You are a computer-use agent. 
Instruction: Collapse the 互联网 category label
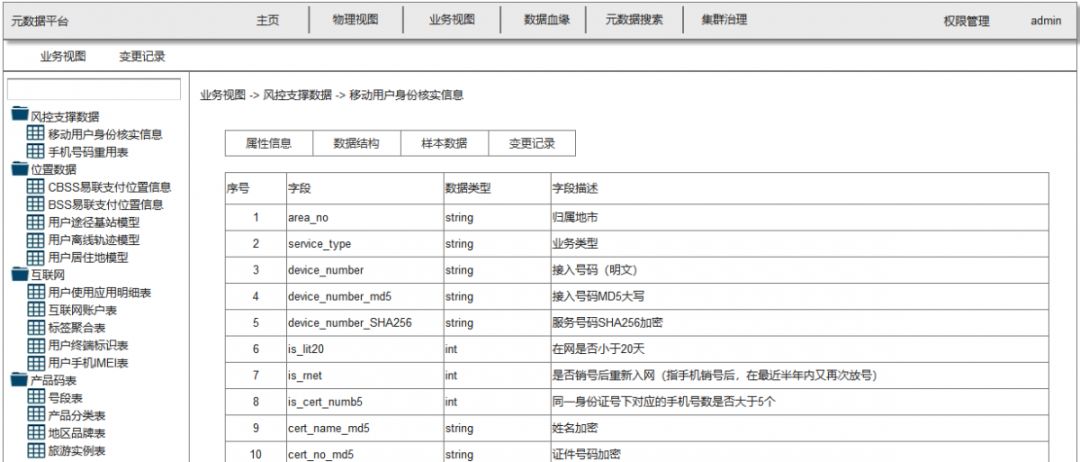[x=48, y=275]
